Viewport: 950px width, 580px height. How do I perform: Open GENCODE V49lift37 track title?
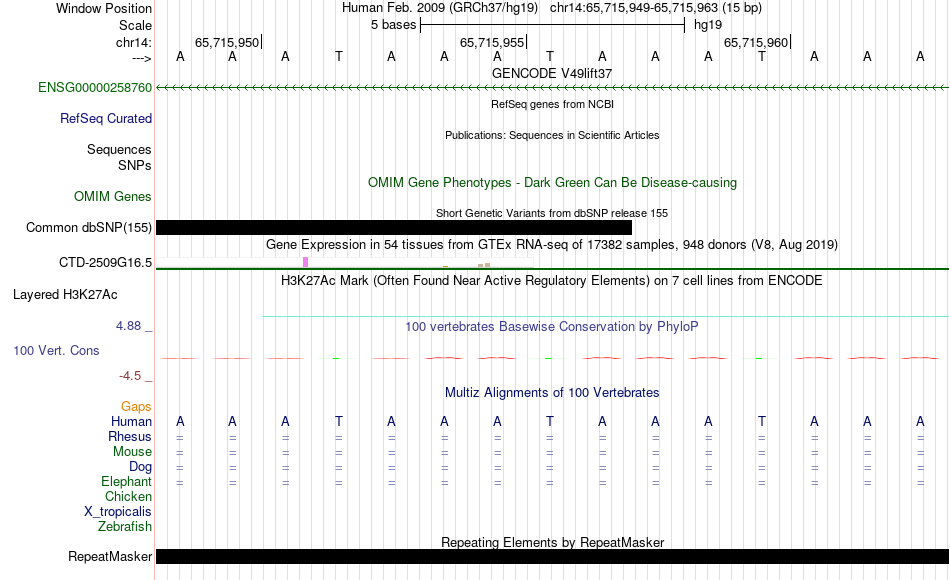pos(552,73)
